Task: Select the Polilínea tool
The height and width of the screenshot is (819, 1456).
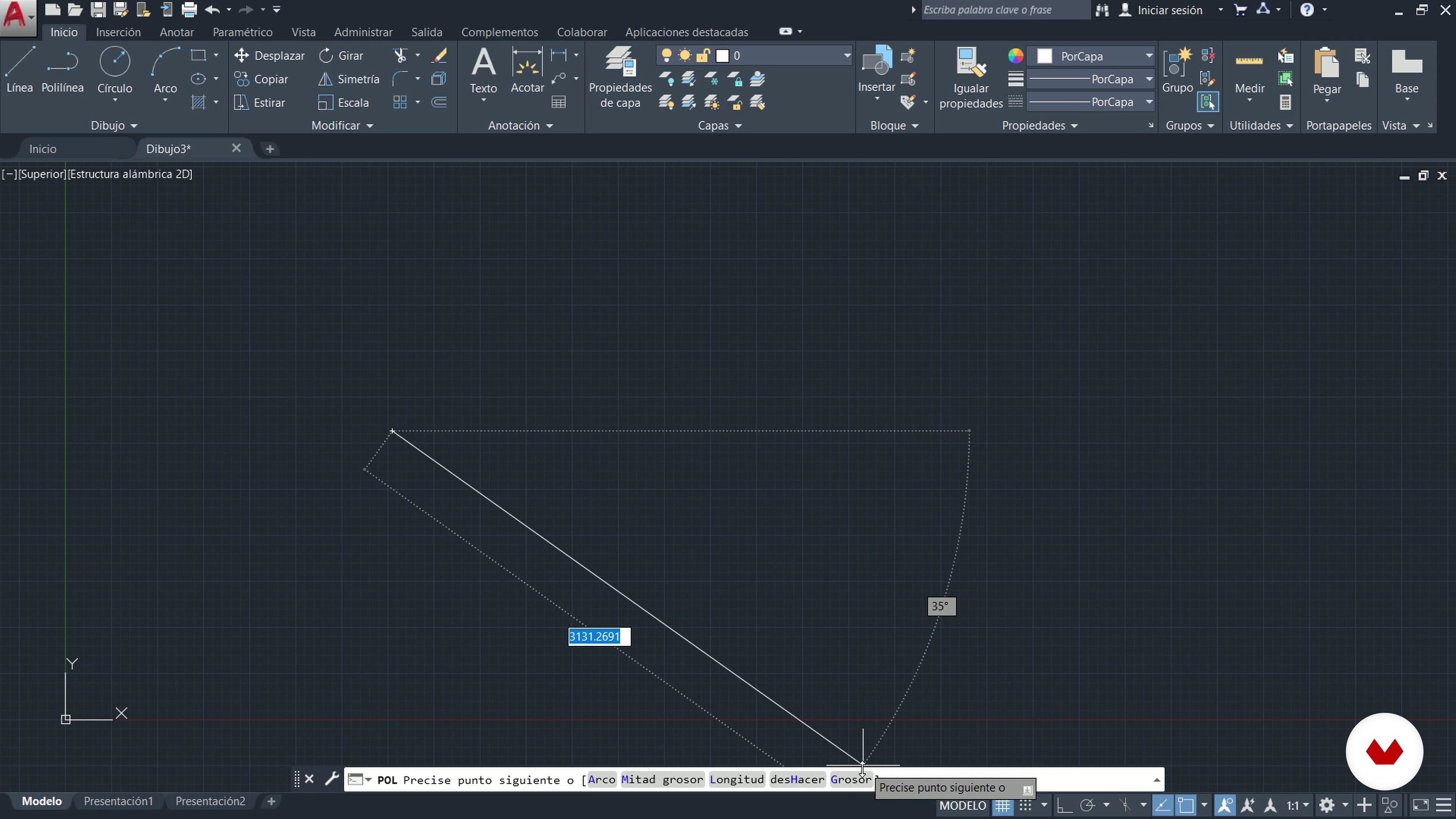Action: click(x=62, y=69)
